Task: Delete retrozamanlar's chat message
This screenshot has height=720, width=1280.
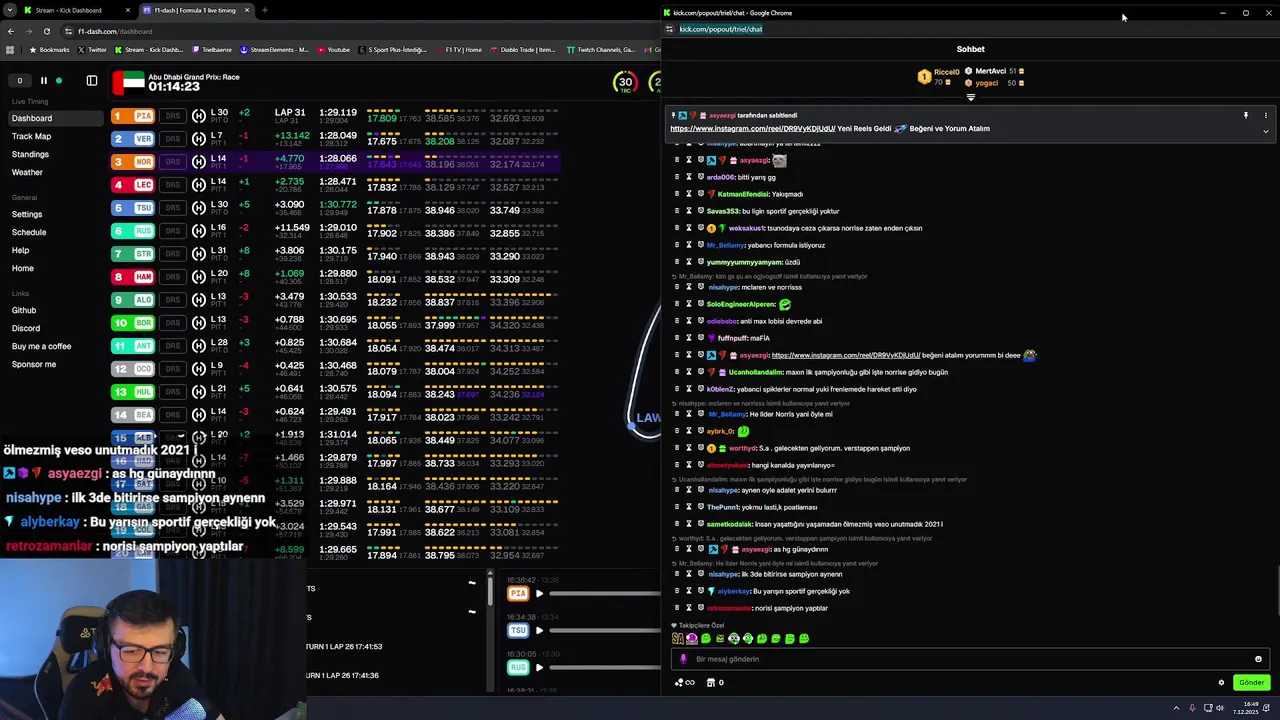Action: (676, 608)
